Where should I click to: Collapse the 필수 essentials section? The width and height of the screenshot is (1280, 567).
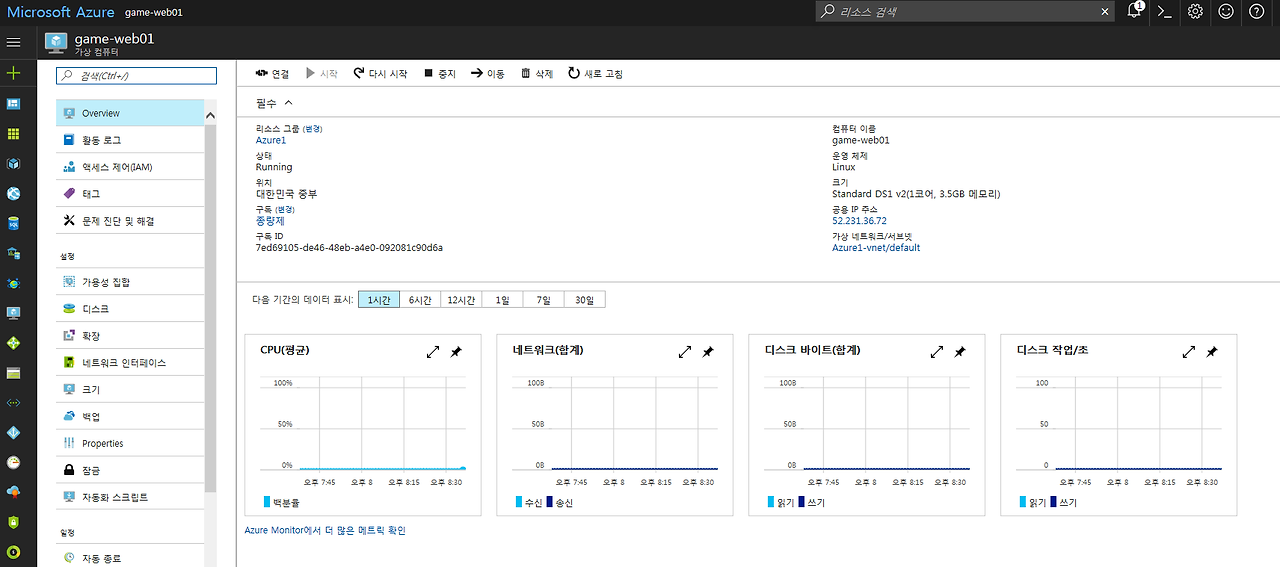pos(275,103)
